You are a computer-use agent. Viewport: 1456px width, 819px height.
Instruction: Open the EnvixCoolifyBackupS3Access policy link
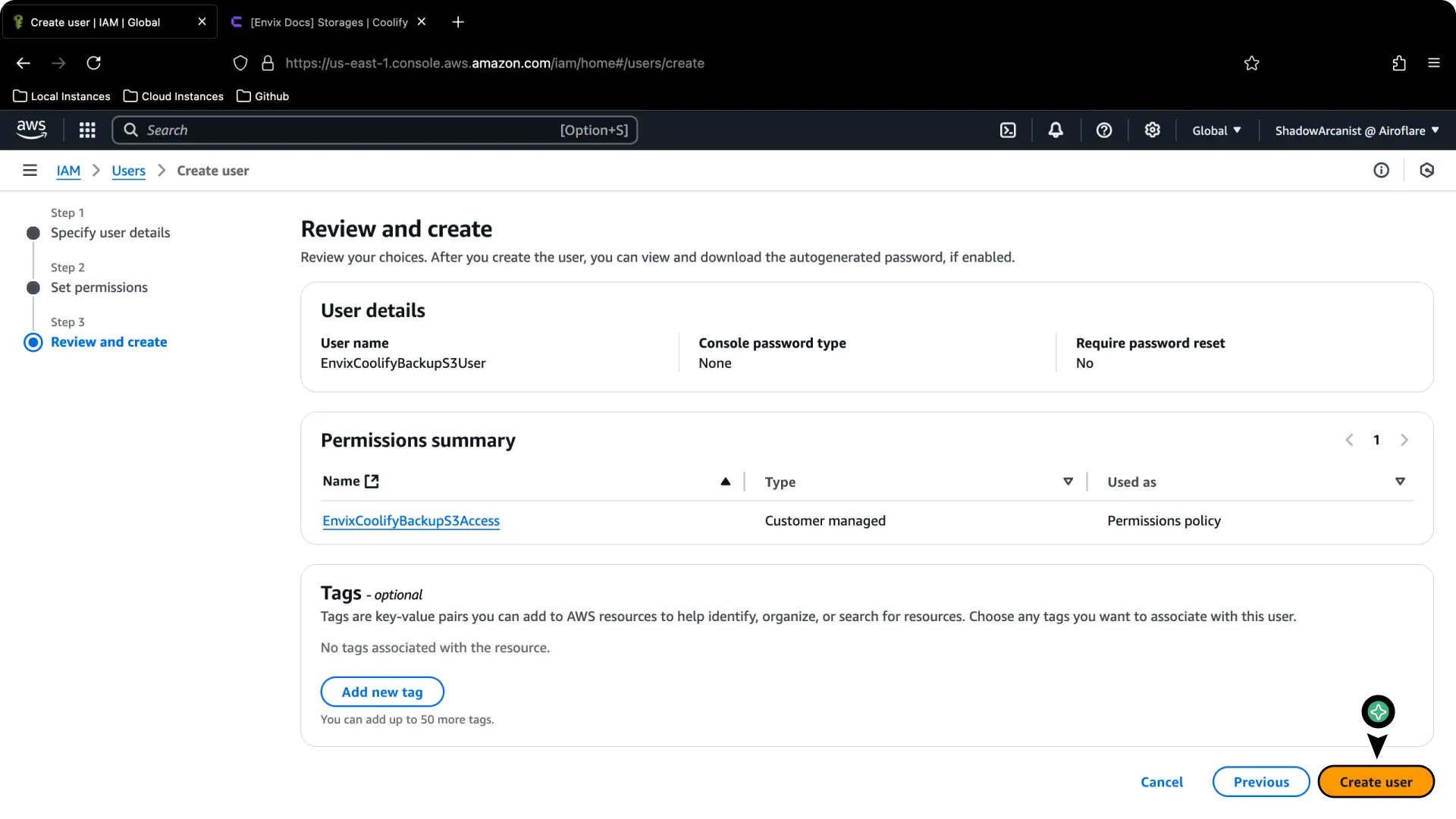(410, 520)
